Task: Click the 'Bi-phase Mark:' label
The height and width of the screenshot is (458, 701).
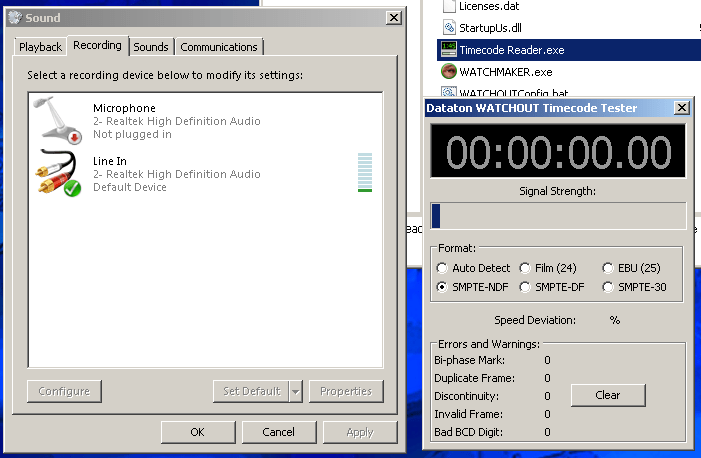Action: (469, 360)
